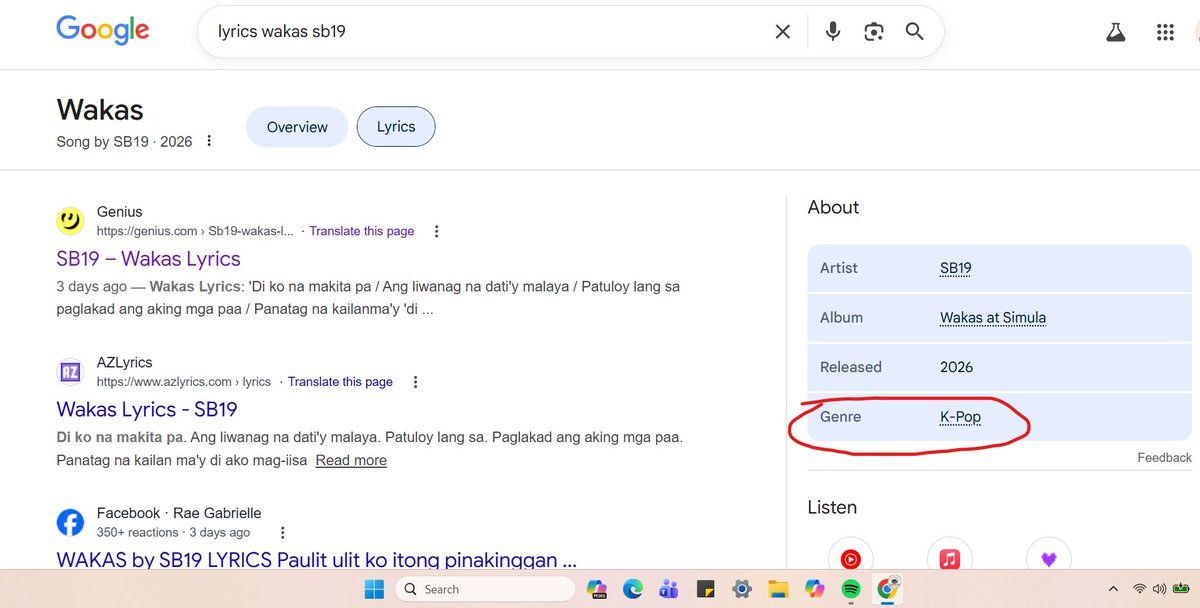Open the WAKAS by SB19 LYRICS Facebook link
The width and height of the screenshot is (1200, 608).
point(317,560)
